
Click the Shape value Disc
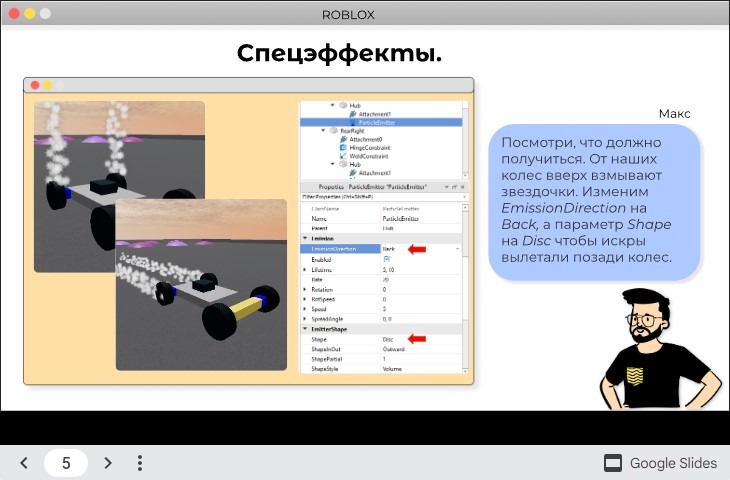point(388,339)
